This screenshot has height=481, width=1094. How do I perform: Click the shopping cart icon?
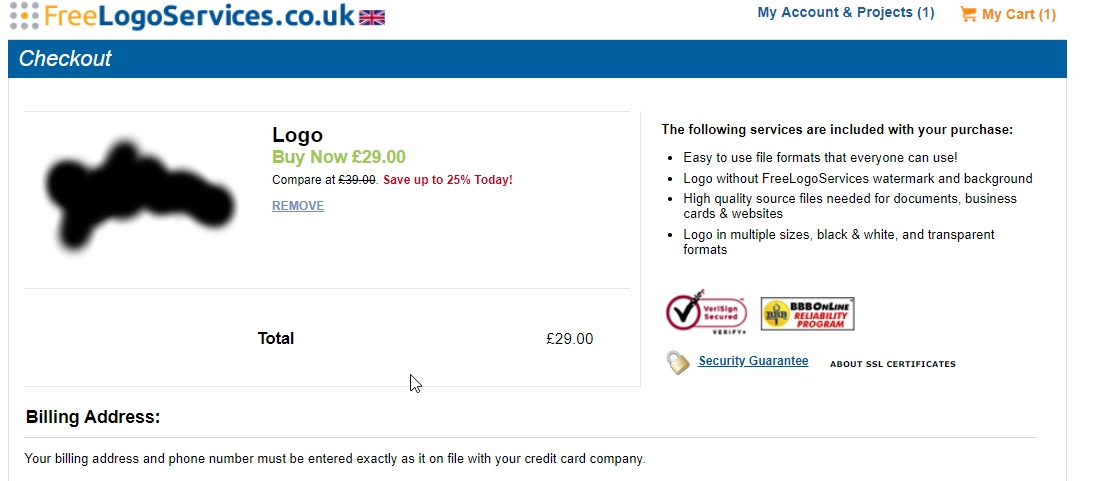(968, 14)
